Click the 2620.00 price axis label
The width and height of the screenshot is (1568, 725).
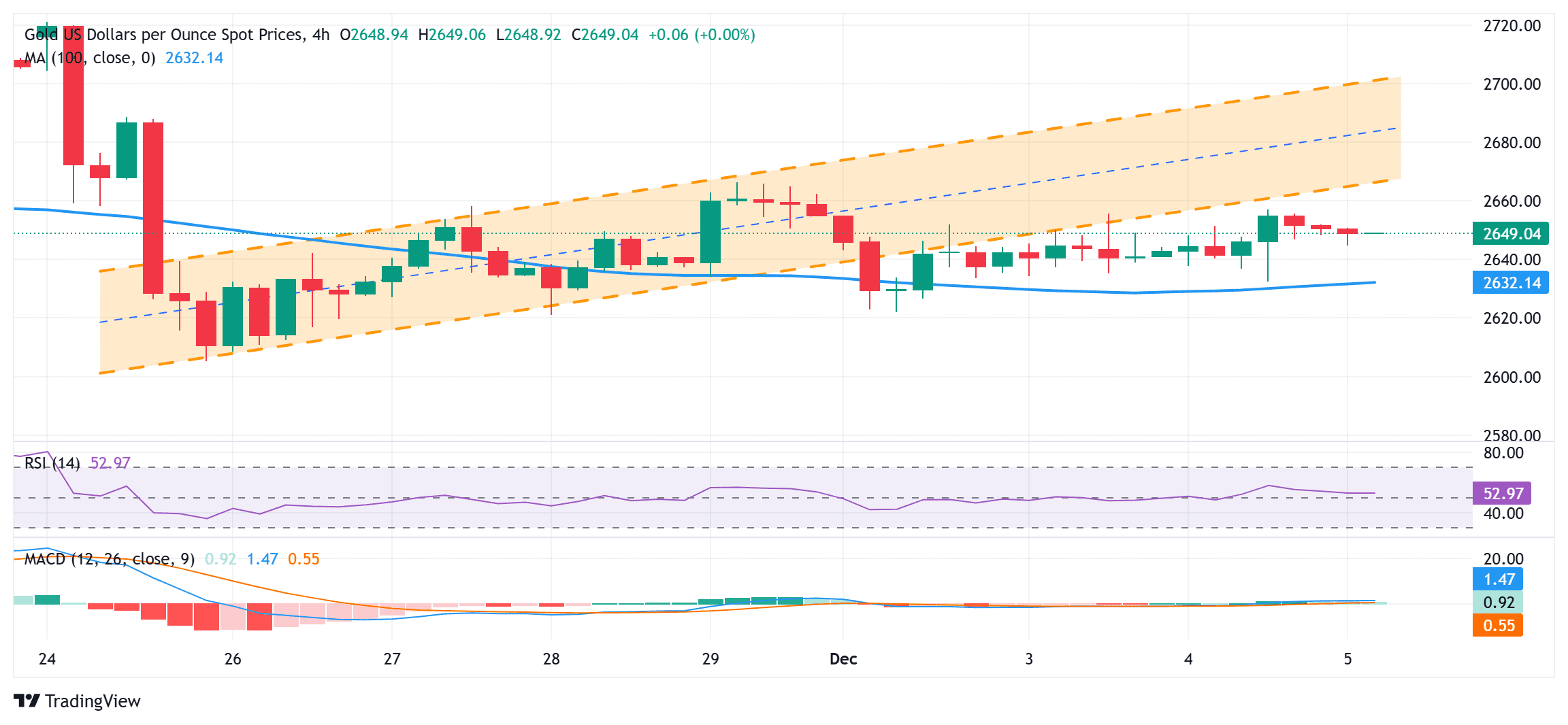pyautogui.click(x=1512, y=318)
